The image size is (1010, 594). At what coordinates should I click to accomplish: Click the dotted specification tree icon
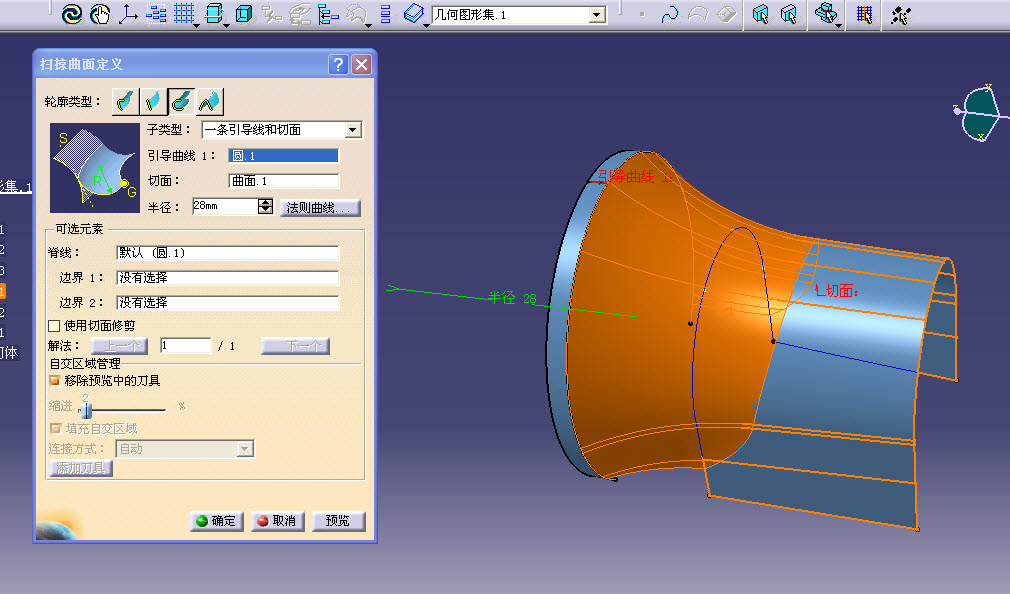pos(156,14)
